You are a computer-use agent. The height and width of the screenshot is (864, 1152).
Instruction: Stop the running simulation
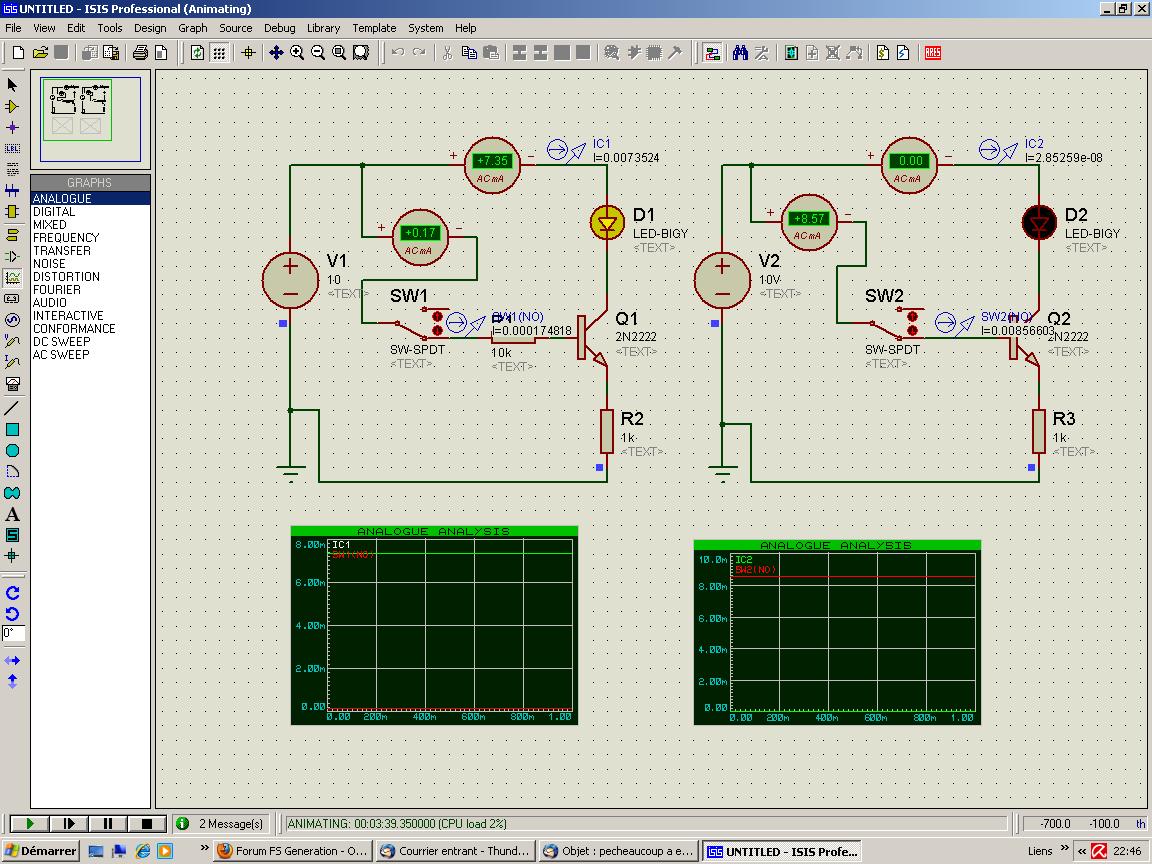coord(147,824)
